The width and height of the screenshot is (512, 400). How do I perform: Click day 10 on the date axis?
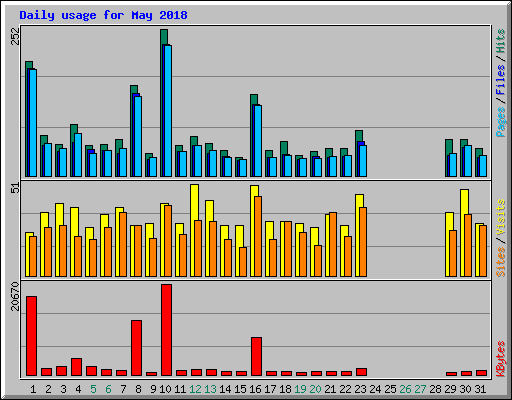click(165, 389)
